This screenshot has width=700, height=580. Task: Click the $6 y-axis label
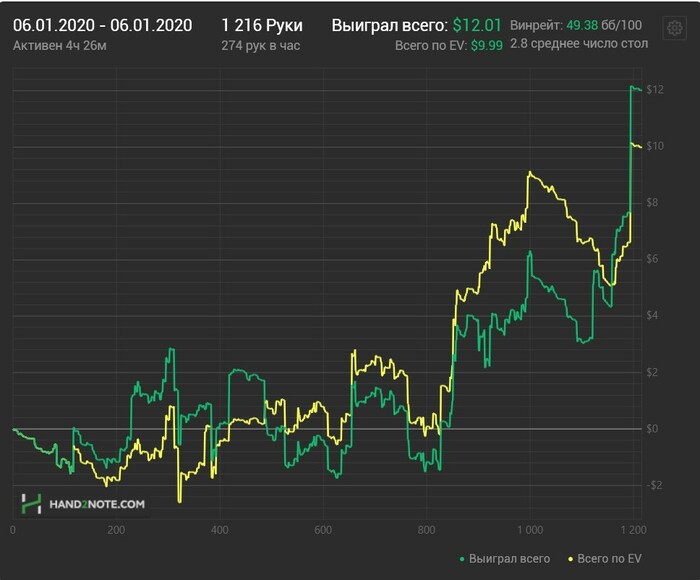(x=652, y=259)
